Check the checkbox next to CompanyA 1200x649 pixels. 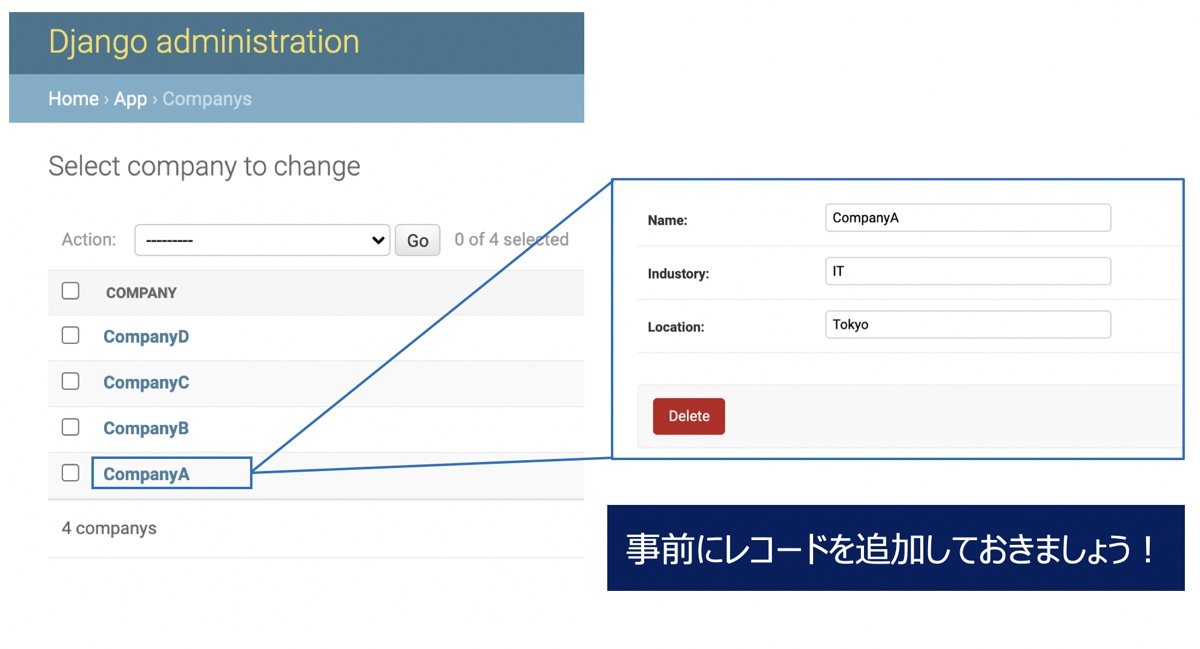point(70,472)
